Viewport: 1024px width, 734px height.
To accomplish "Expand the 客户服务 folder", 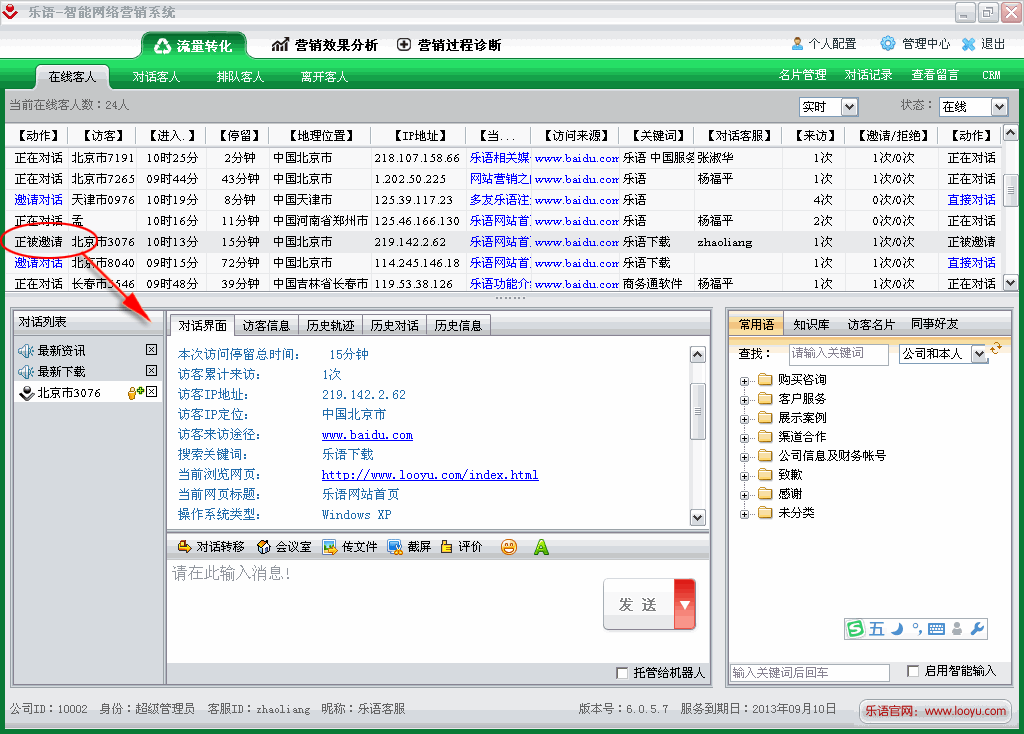I will point(744,400).
